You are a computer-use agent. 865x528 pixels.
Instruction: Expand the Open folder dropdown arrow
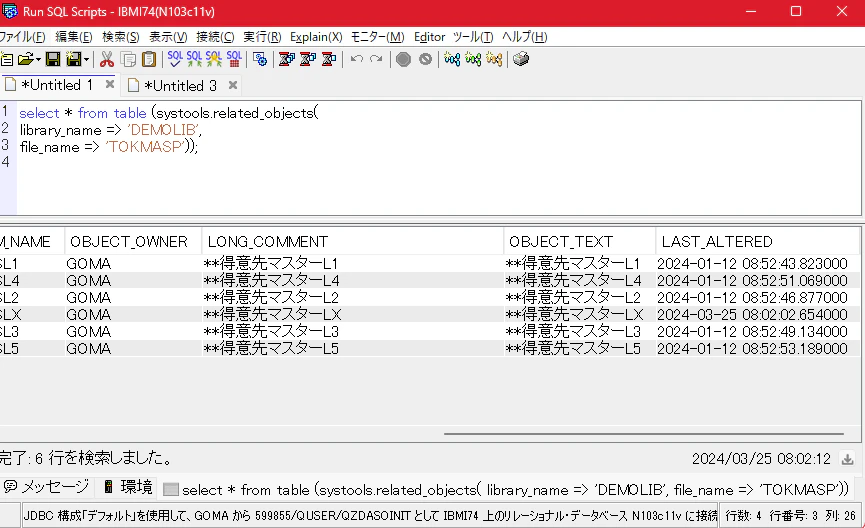coord(38,60)
